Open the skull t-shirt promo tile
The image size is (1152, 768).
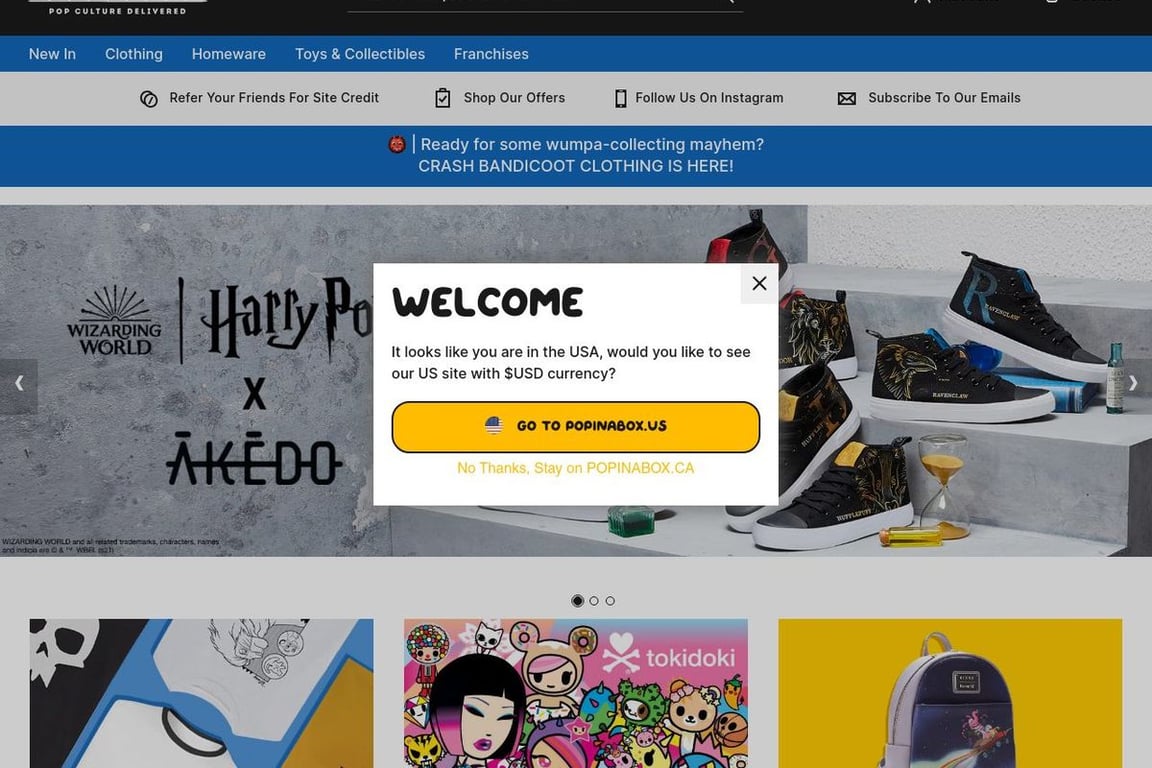(x=201, y=693)
